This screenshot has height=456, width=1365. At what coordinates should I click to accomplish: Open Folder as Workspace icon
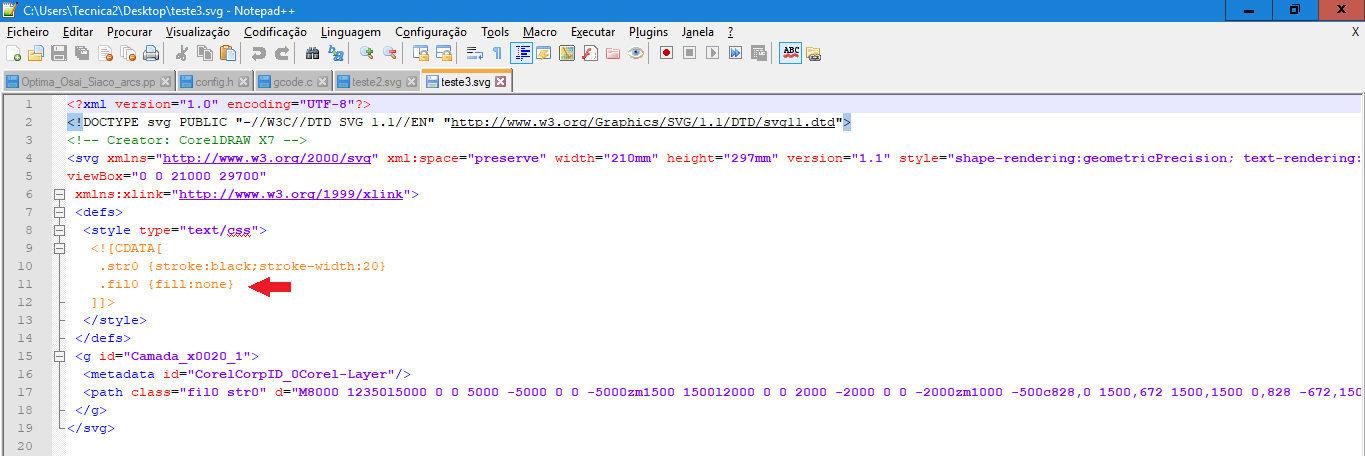point(613,53)
